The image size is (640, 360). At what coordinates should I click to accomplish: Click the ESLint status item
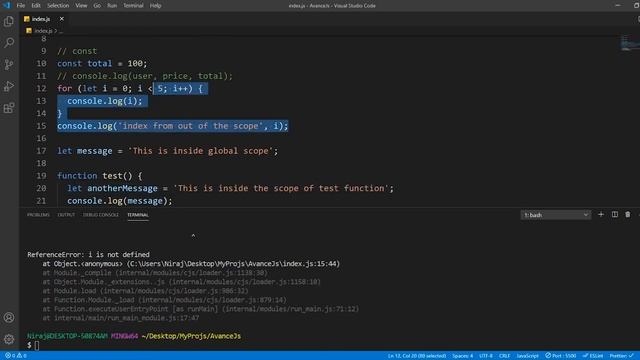(x=593, y=356)
